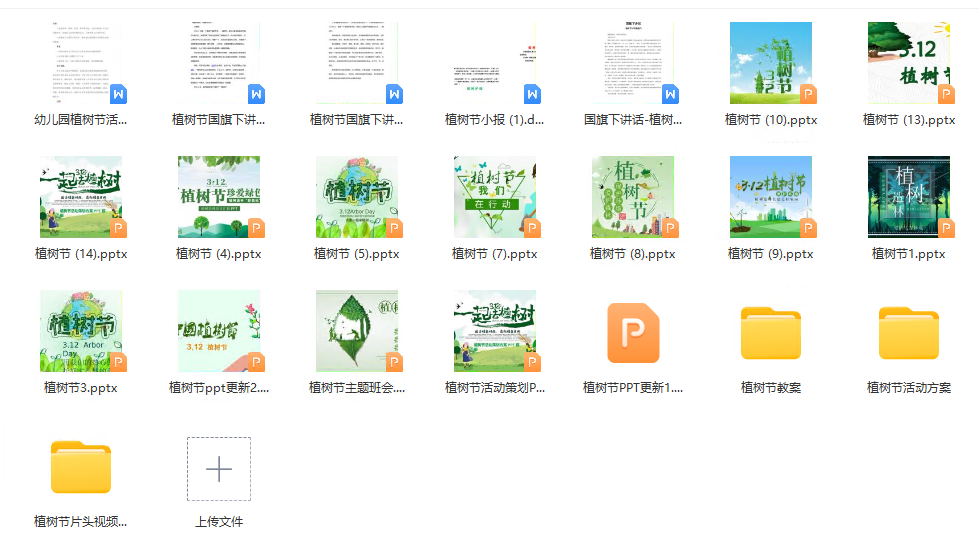Select 植树节 (5).pptx presentation
Image resolution: width=979 pixels, height=540 pixels.
356,197
